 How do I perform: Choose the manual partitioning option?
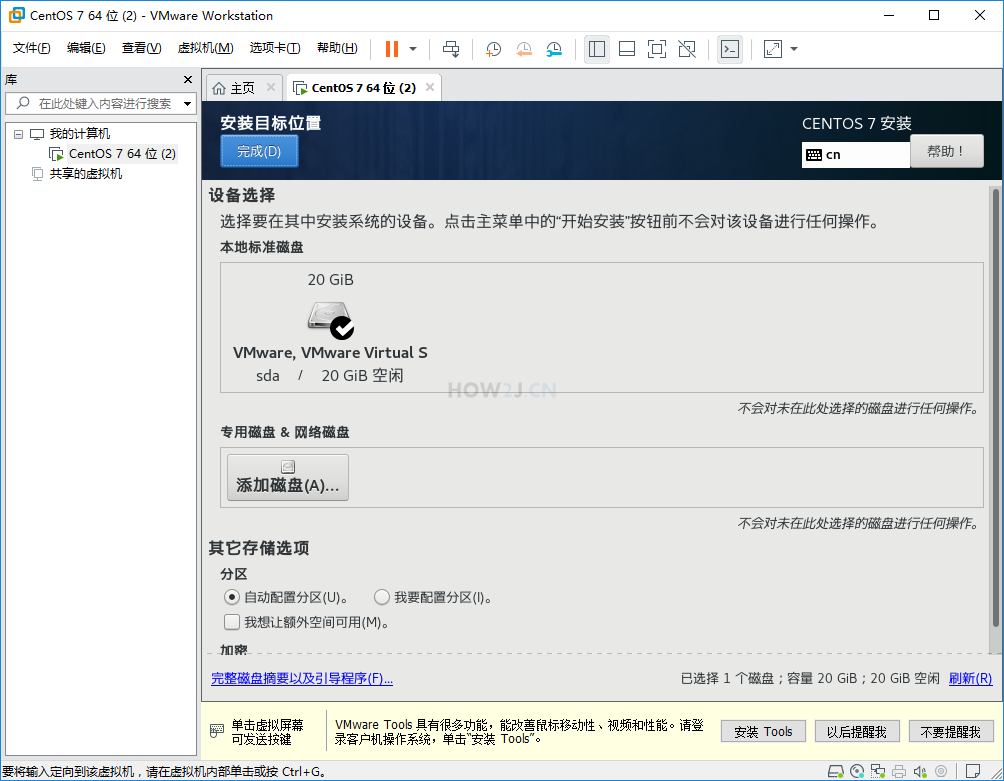point(381,597)
